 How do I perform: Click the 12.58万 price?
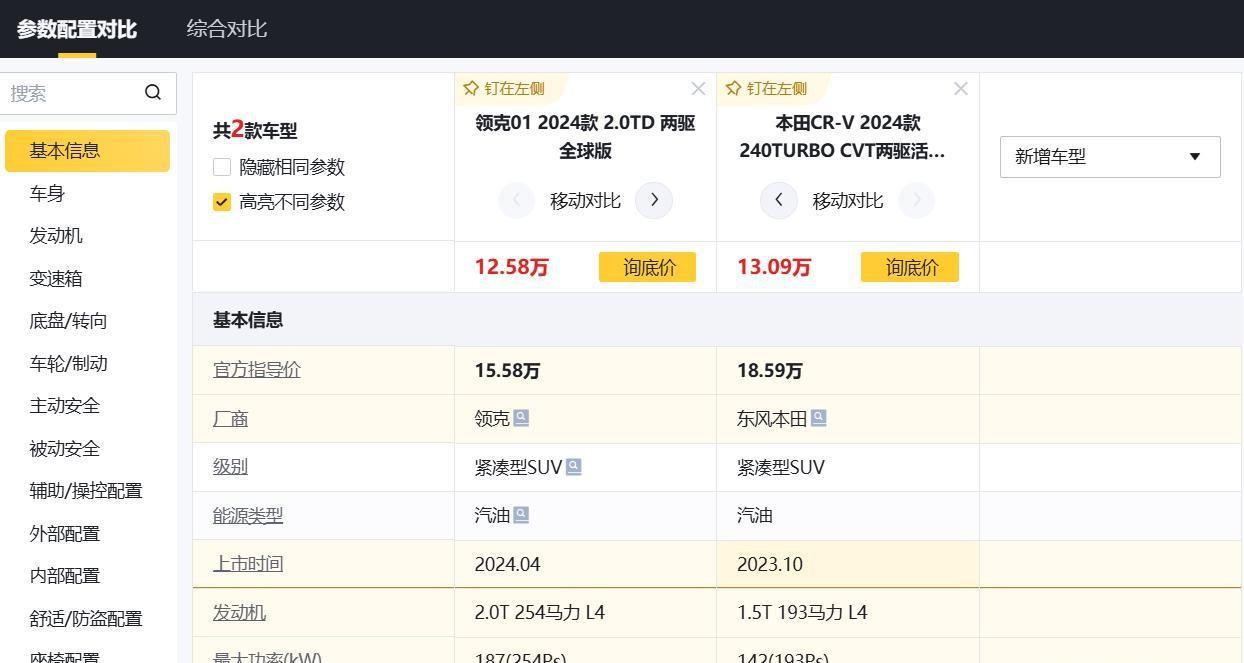pos(511,267)
